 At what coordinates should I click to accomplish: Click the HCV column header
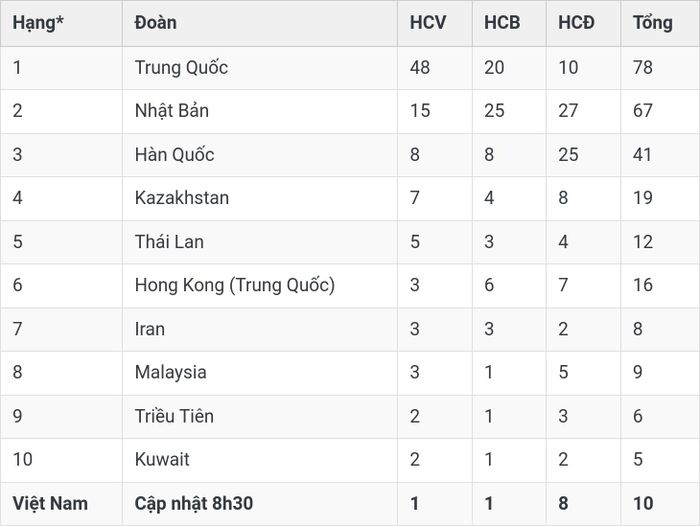(428, 23)
